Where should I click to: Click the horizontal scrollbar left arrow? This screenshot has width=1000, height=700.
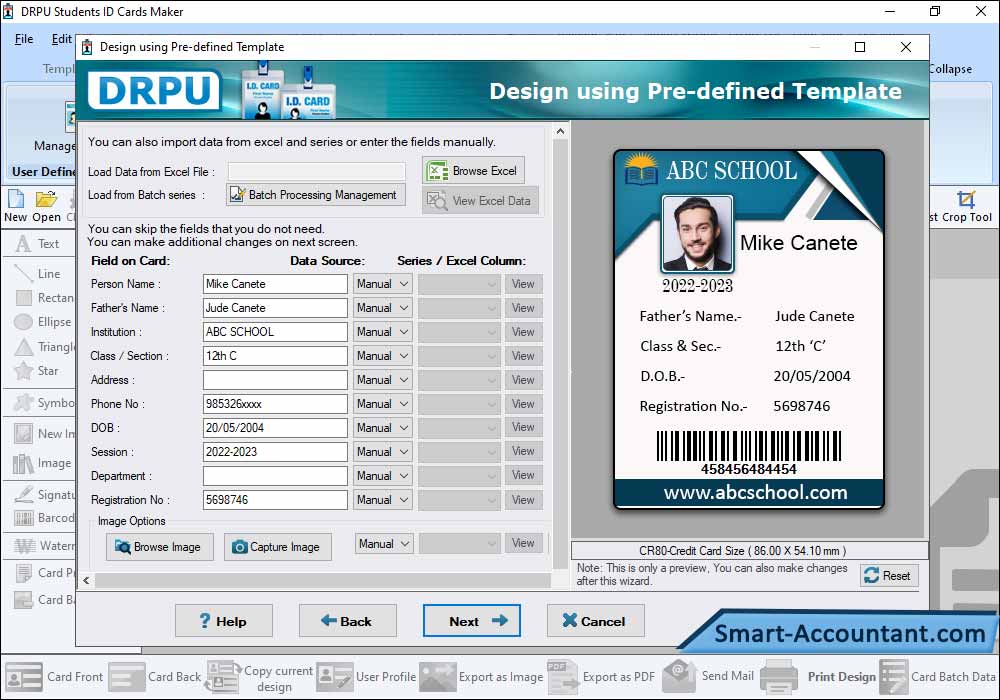(x=86, y=581)
